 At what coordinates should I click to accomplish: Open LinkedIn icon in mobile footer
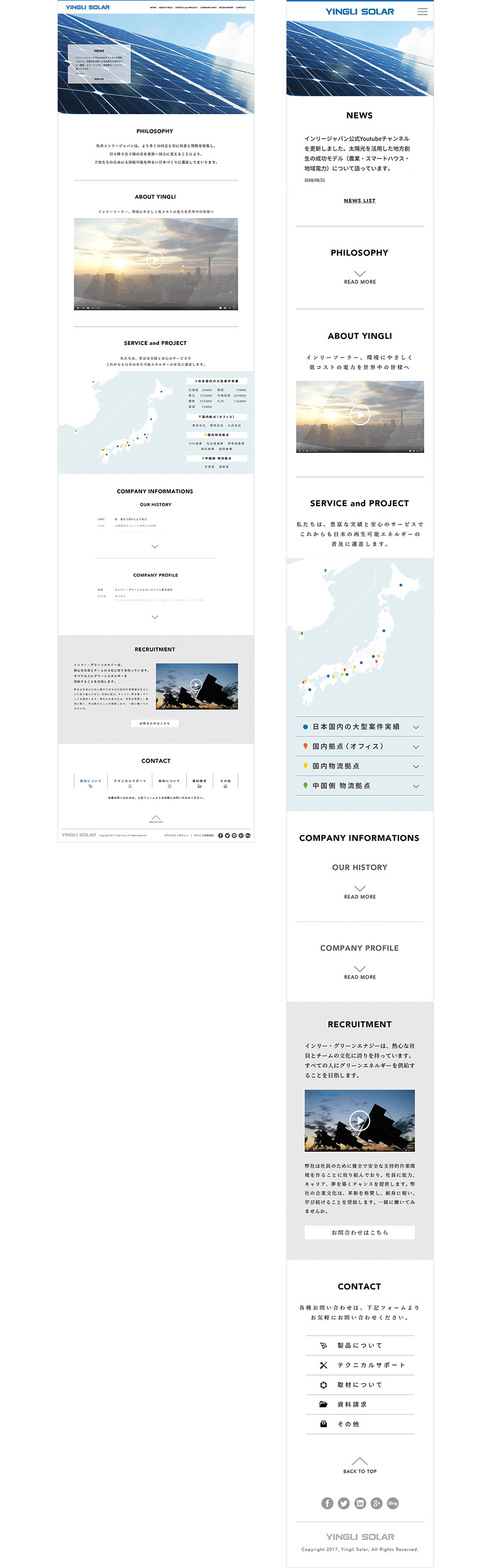pos(360,1503)
